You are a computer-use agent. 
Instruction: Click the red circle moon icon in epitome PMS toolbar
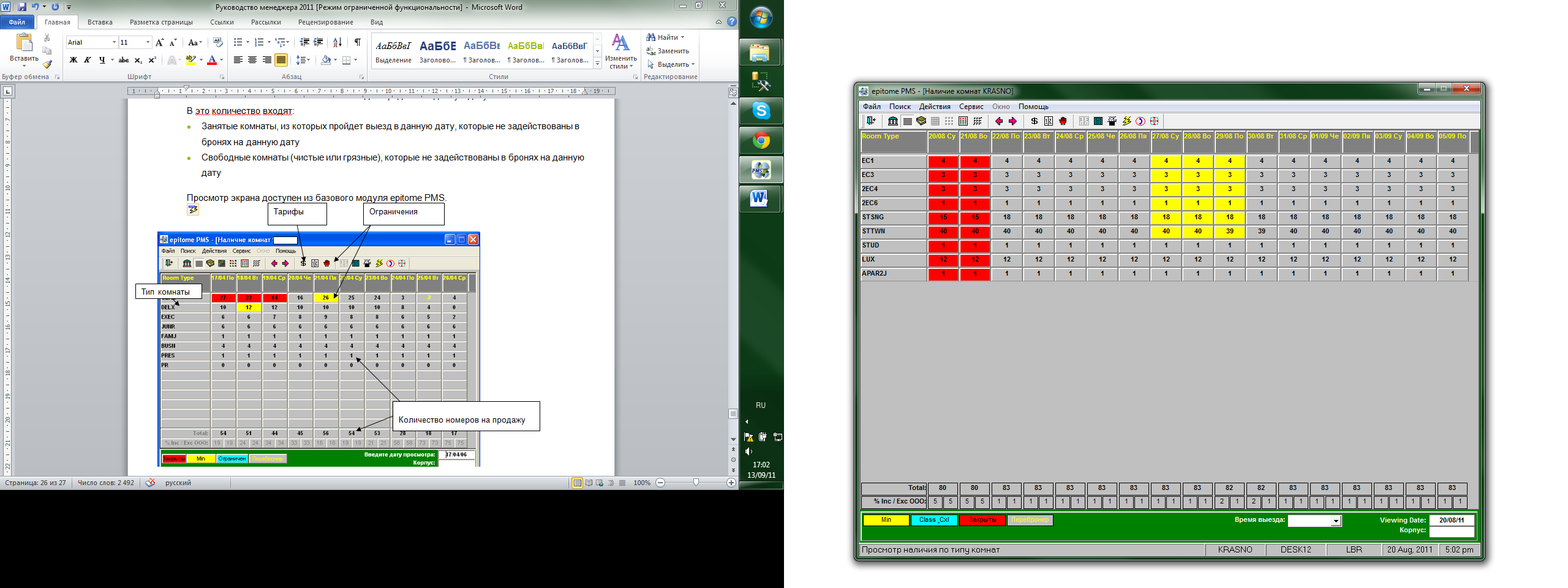point(1140,121)
